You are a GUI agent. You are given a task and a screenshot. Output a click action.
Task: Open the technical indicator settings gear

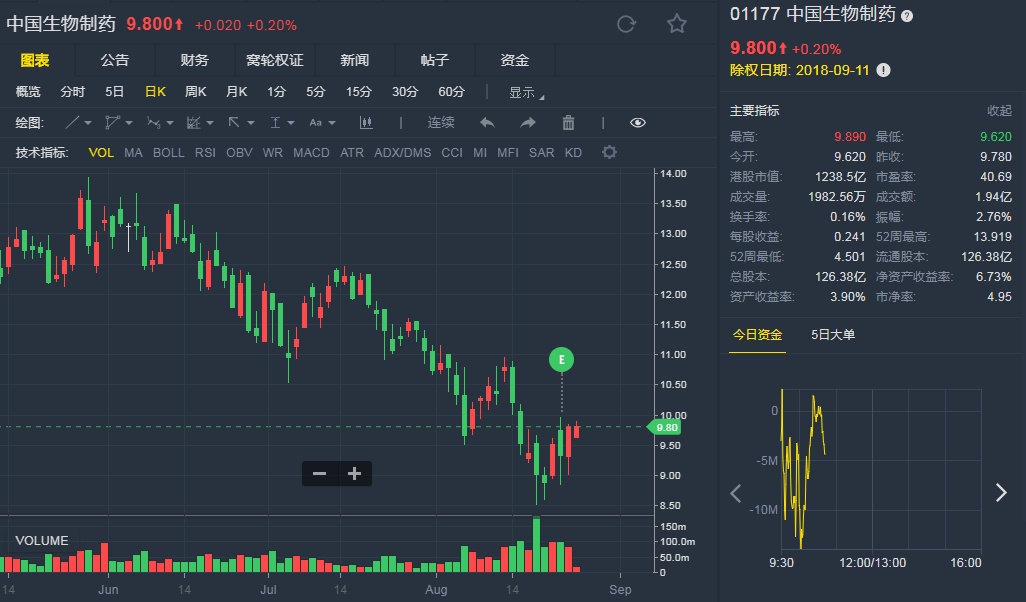pos(609,152)
